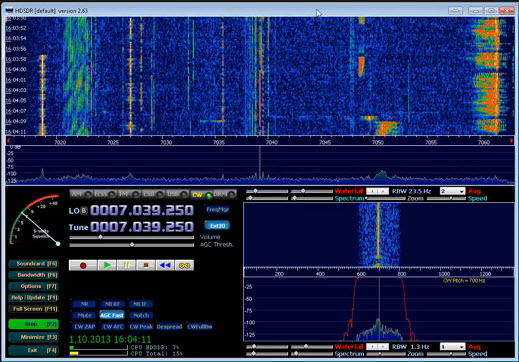This screenshot has width=519, height=362.
Task: Click the lower RBW right stepper arrow
Action: click(383, 347)
